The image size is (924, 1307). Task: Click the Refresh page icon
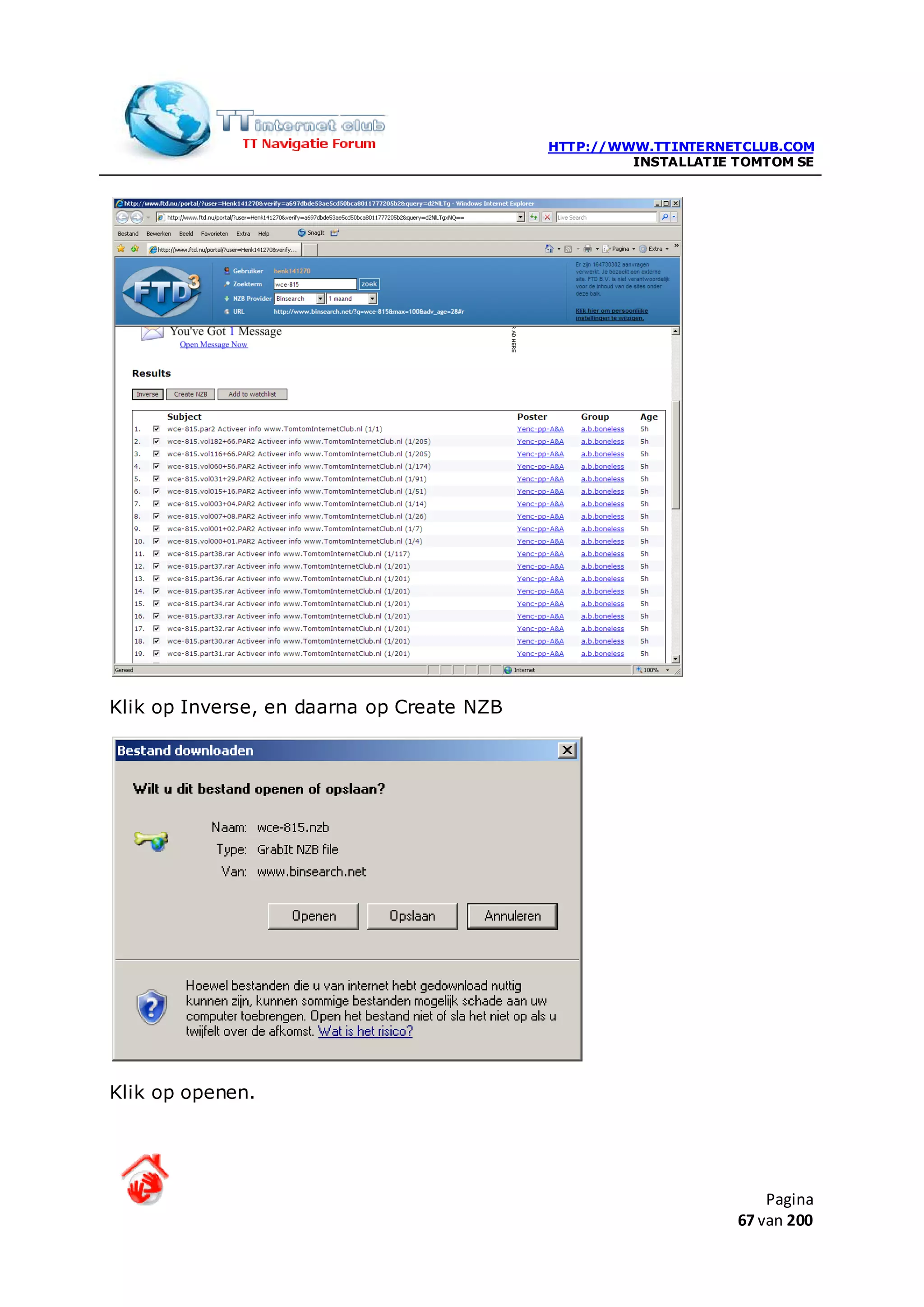(533, 217)
